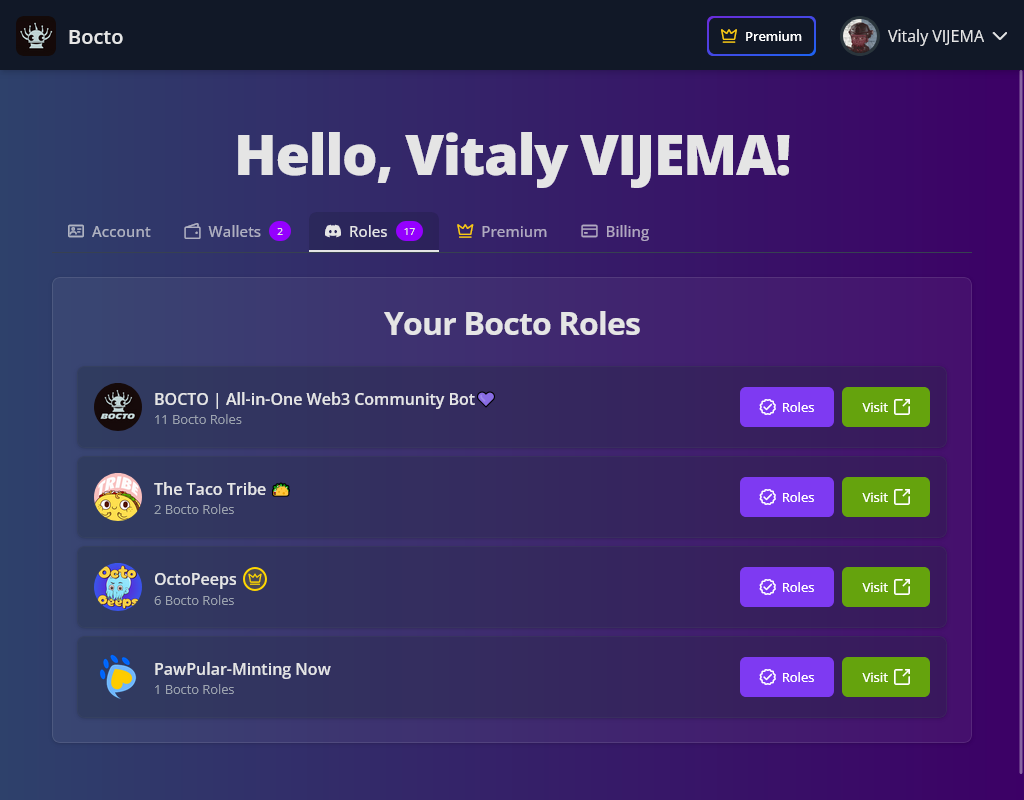Open roles list for OctoPeeps
The width and height of the screenshot is (1024, 800).
[x=786, y=587]
